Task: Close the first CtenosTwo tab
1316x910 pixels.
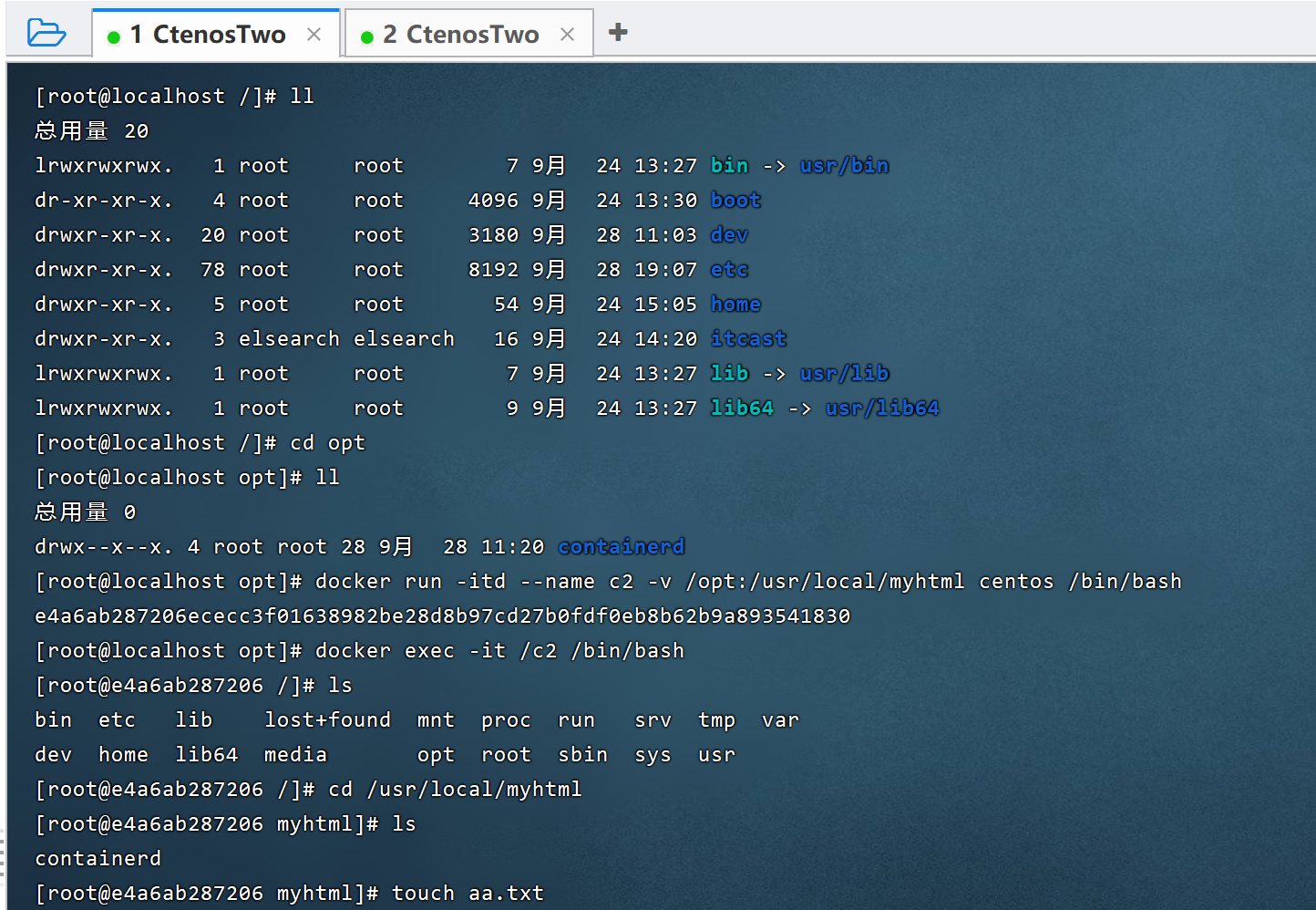Action: (x=314, y=34)
